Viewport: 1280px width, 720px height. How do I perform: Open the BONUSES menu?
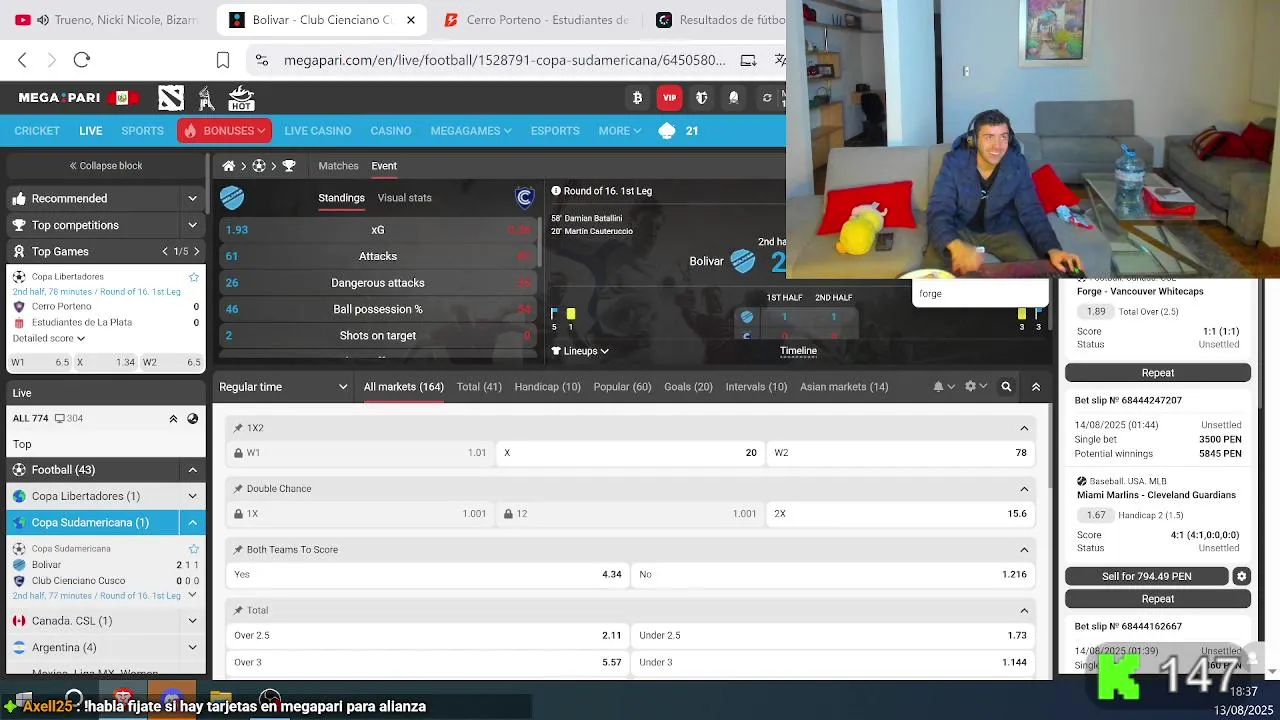[225, 131]
